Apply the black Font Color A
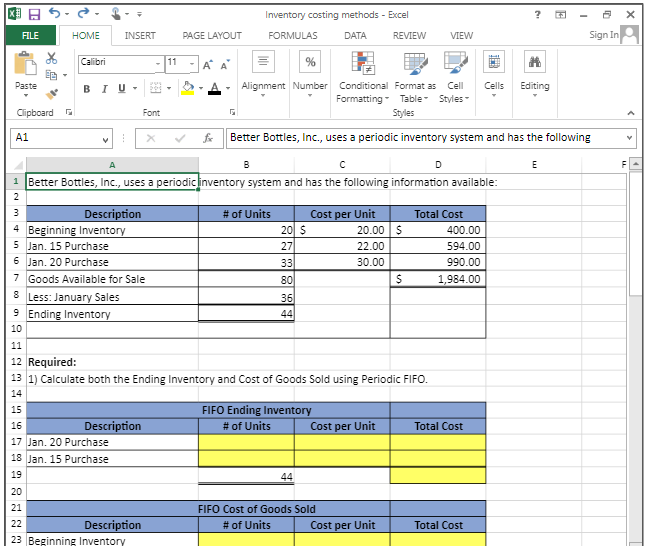This screenshot has height=549, width=649. point(214,88)
